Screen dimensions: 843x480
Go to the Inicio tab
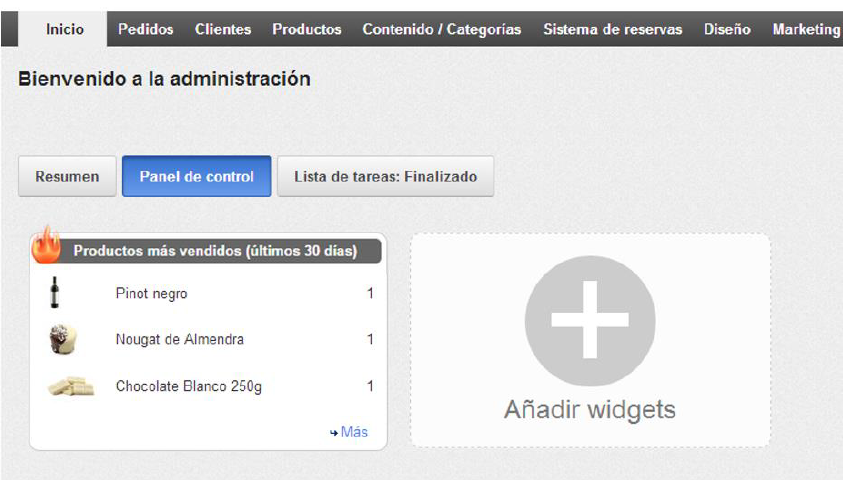click(x=65, y=30)
